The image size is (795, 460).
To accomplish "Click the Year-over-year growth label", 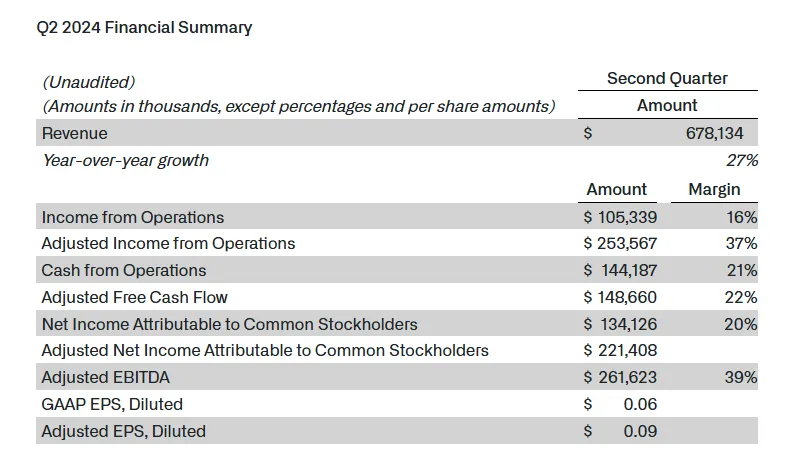I will pyautogui.click(x=125, y=160).
